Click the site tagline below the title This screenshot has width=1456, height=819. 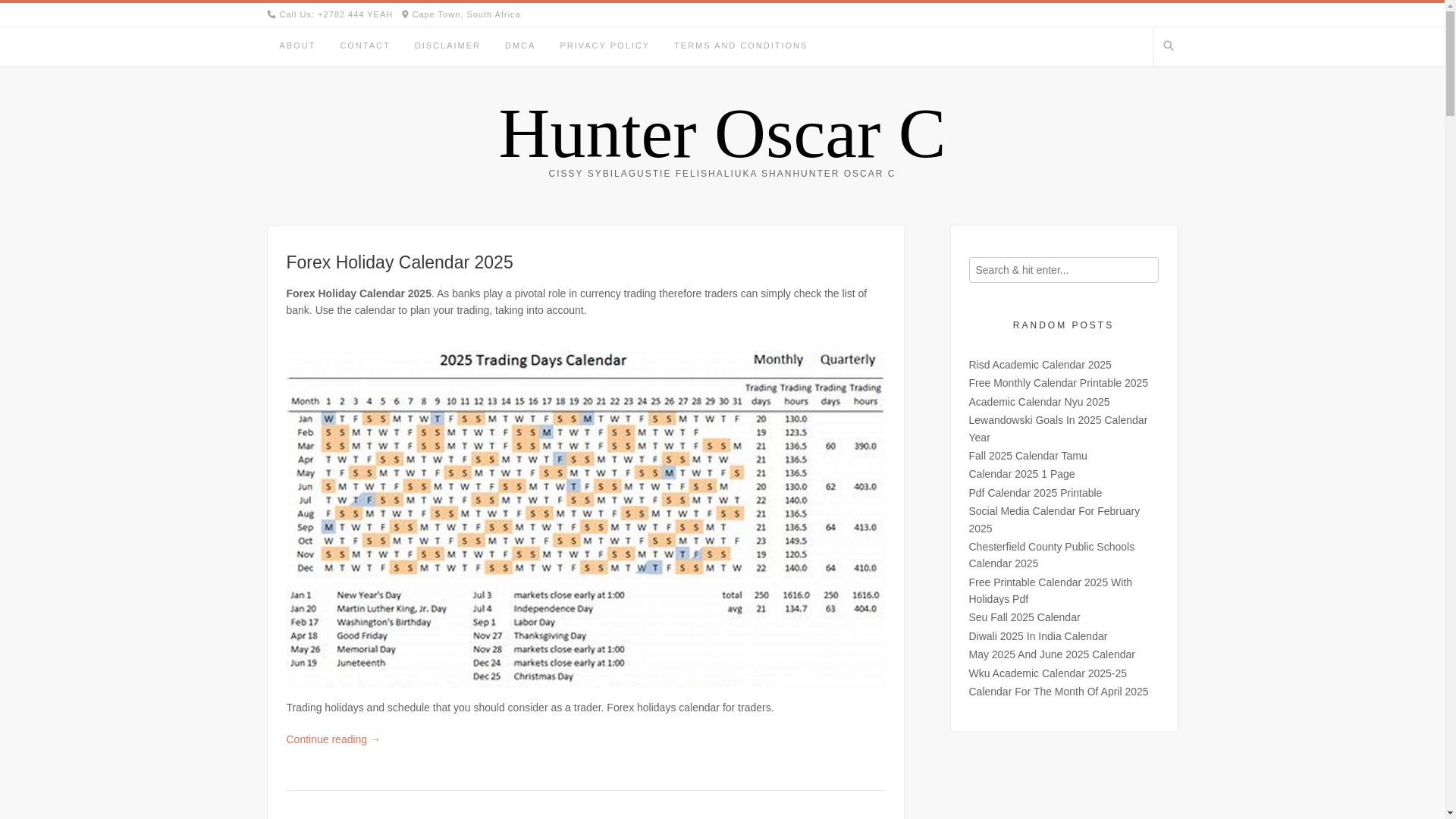(722, 174)
